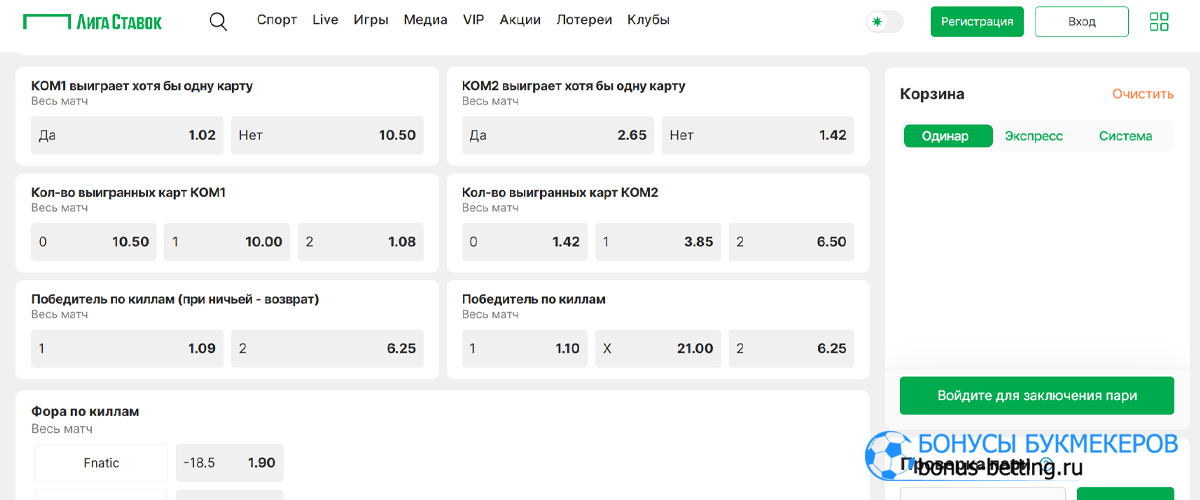
Task: Click the Лига Ставок logo
Action: 92,21
